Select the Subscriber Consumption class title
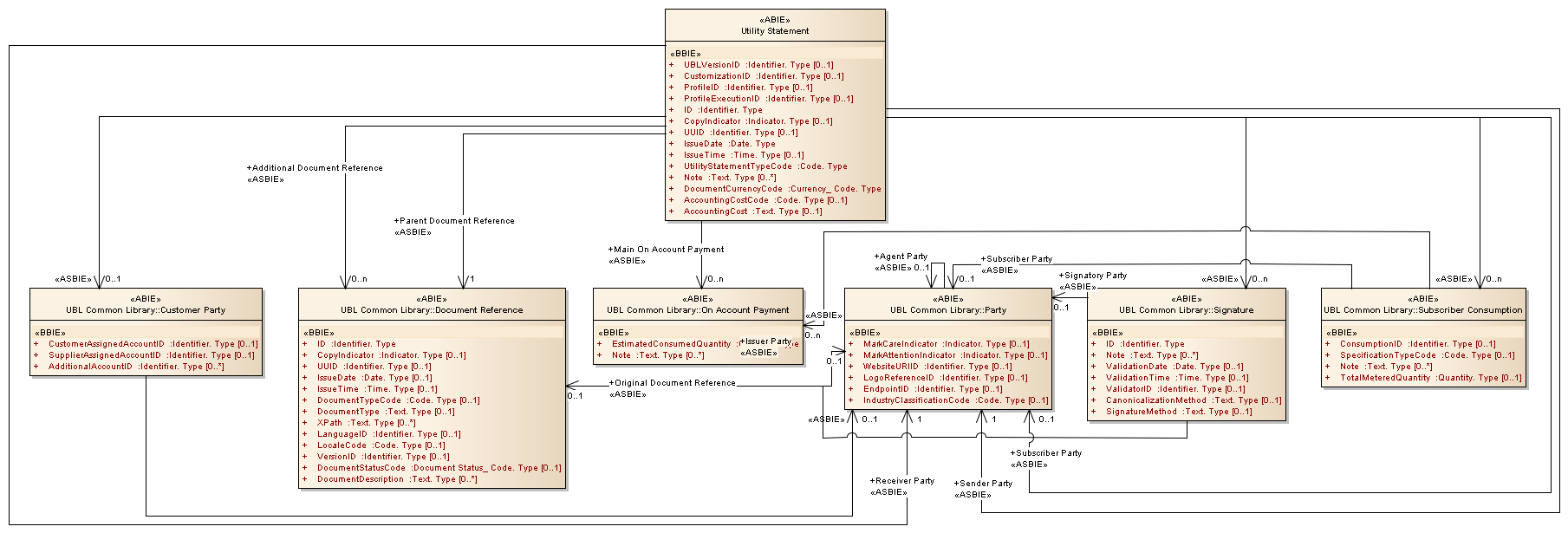Screen dimensions: 1568x533 1422,309
